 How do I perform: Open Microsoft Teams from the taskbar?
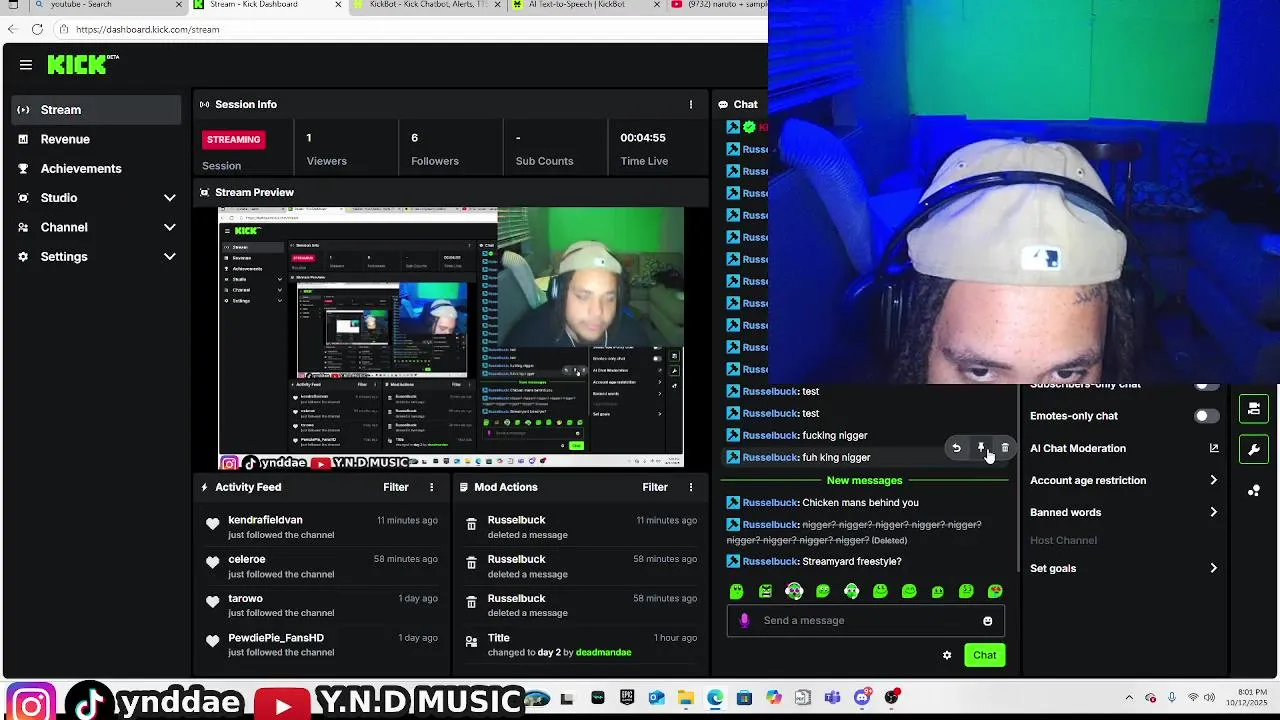click(832, 698)
